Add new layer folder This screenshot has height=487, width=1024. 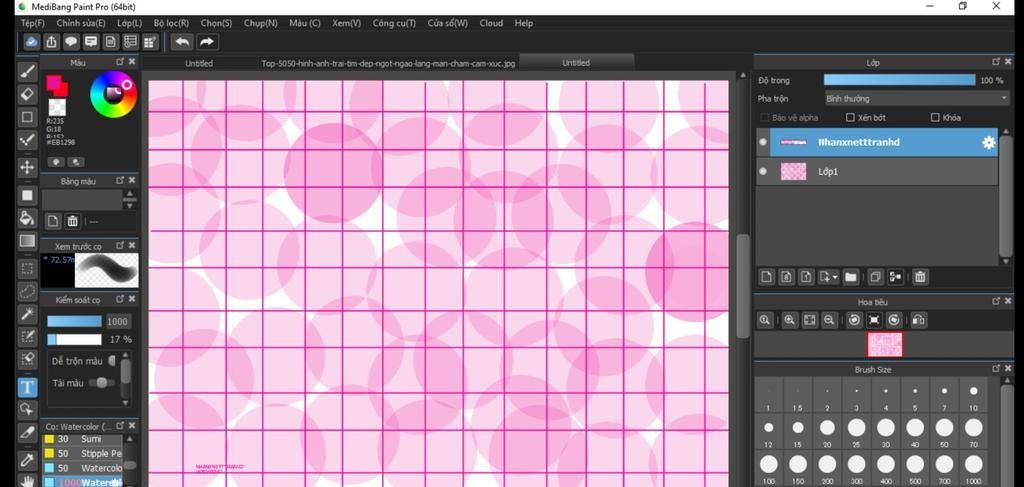click(850, 277)
